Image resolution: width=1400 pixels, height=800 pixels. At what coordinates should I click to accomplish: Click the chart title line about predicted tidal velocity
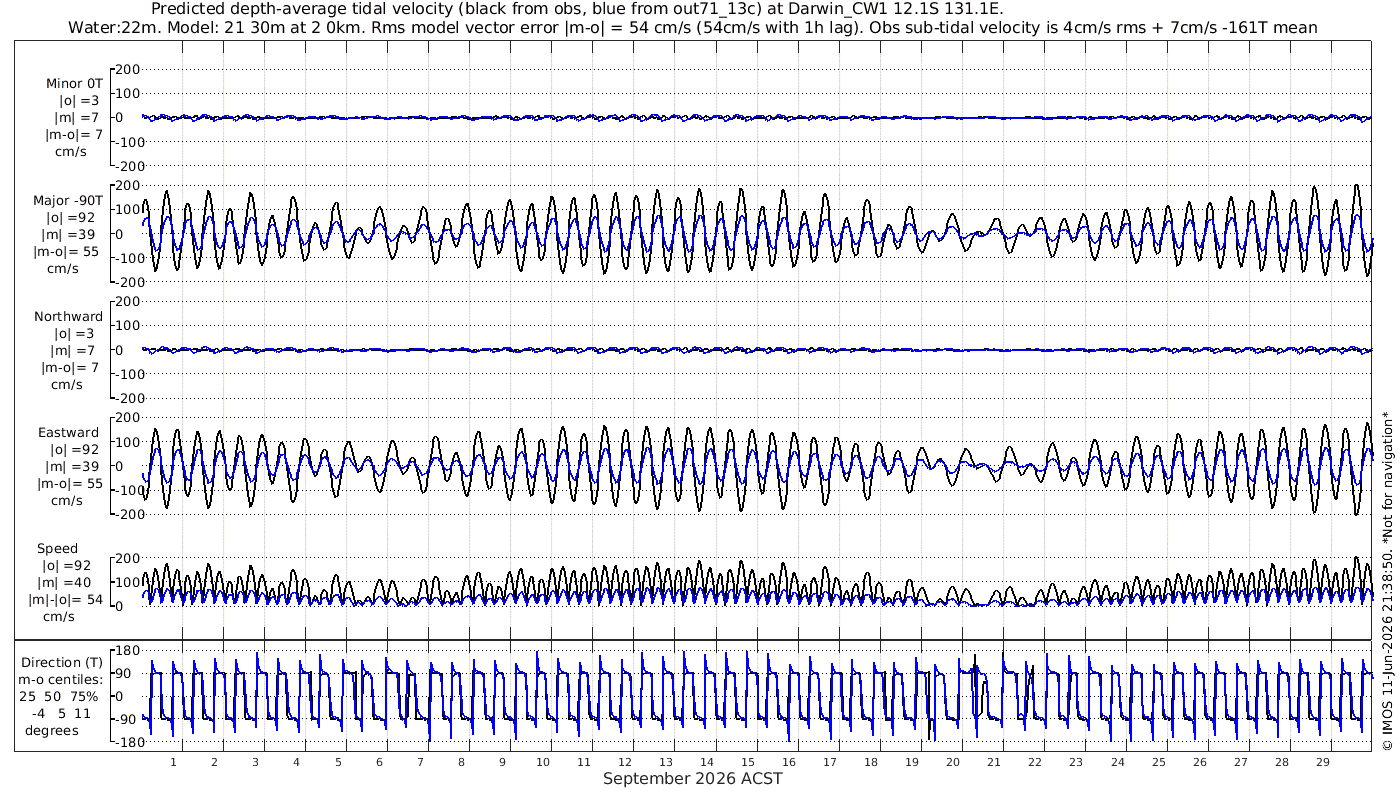coord(577,9)
